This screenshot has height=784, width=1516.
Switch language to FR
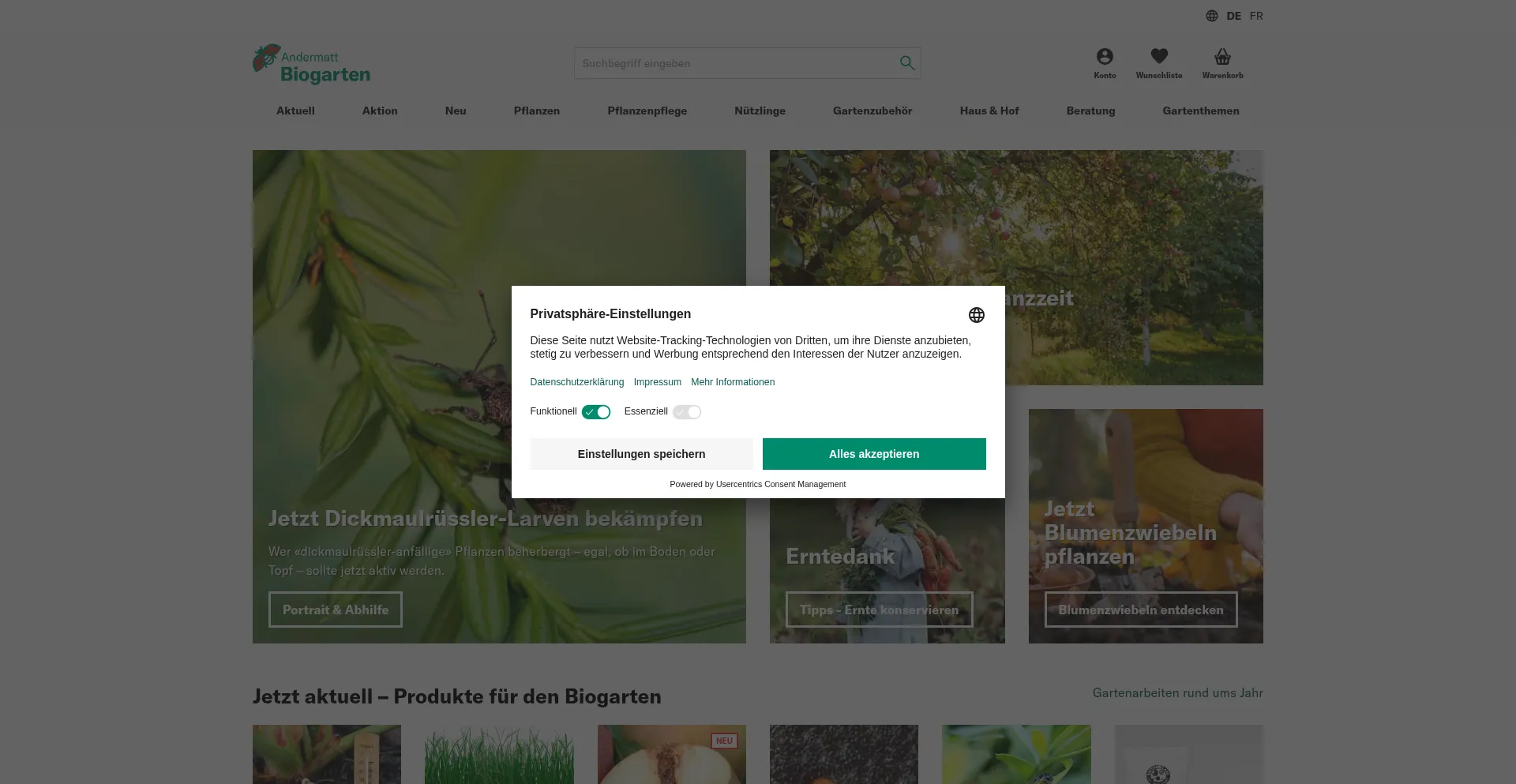pyautogui.click(x=1256, y=16)
